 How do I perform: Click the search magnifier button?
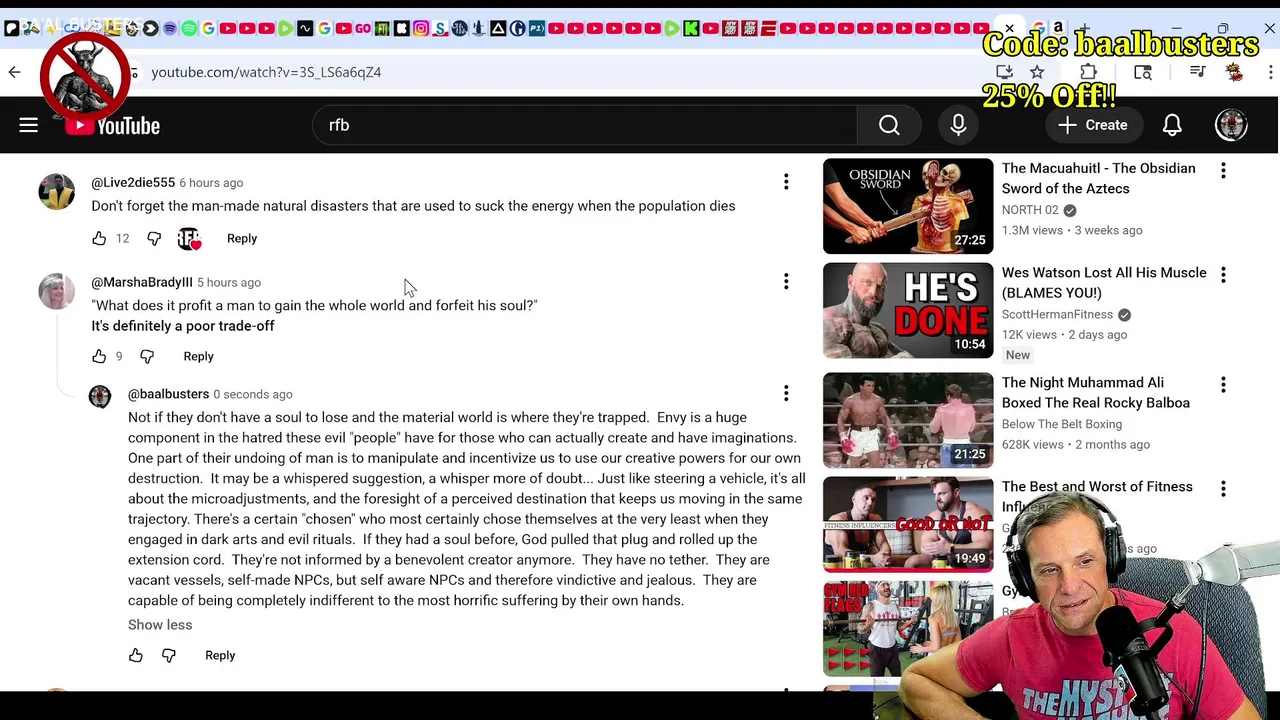(889, 125)
